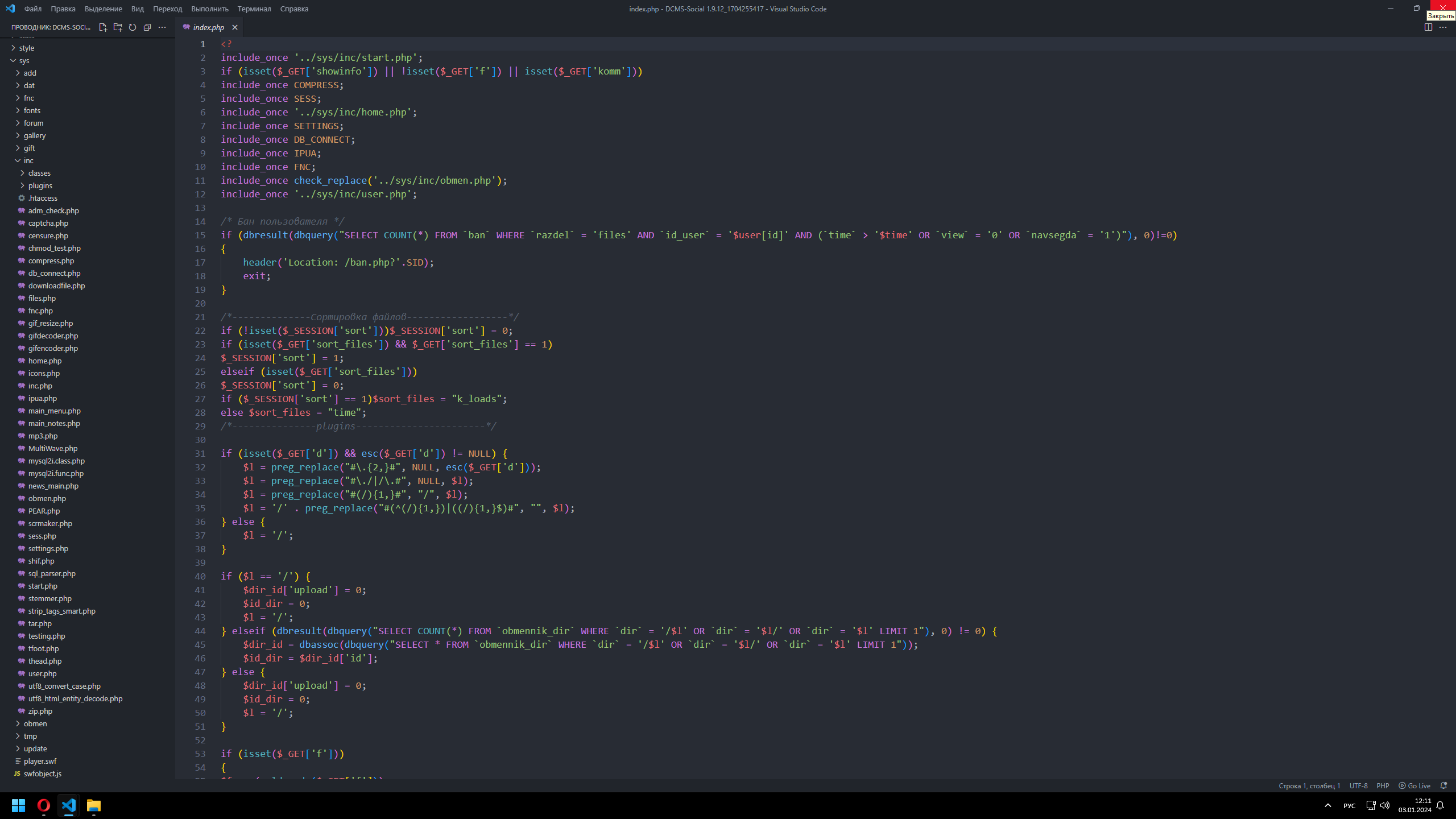Click UTF-8 encoding in status bar

point(1358,785)
